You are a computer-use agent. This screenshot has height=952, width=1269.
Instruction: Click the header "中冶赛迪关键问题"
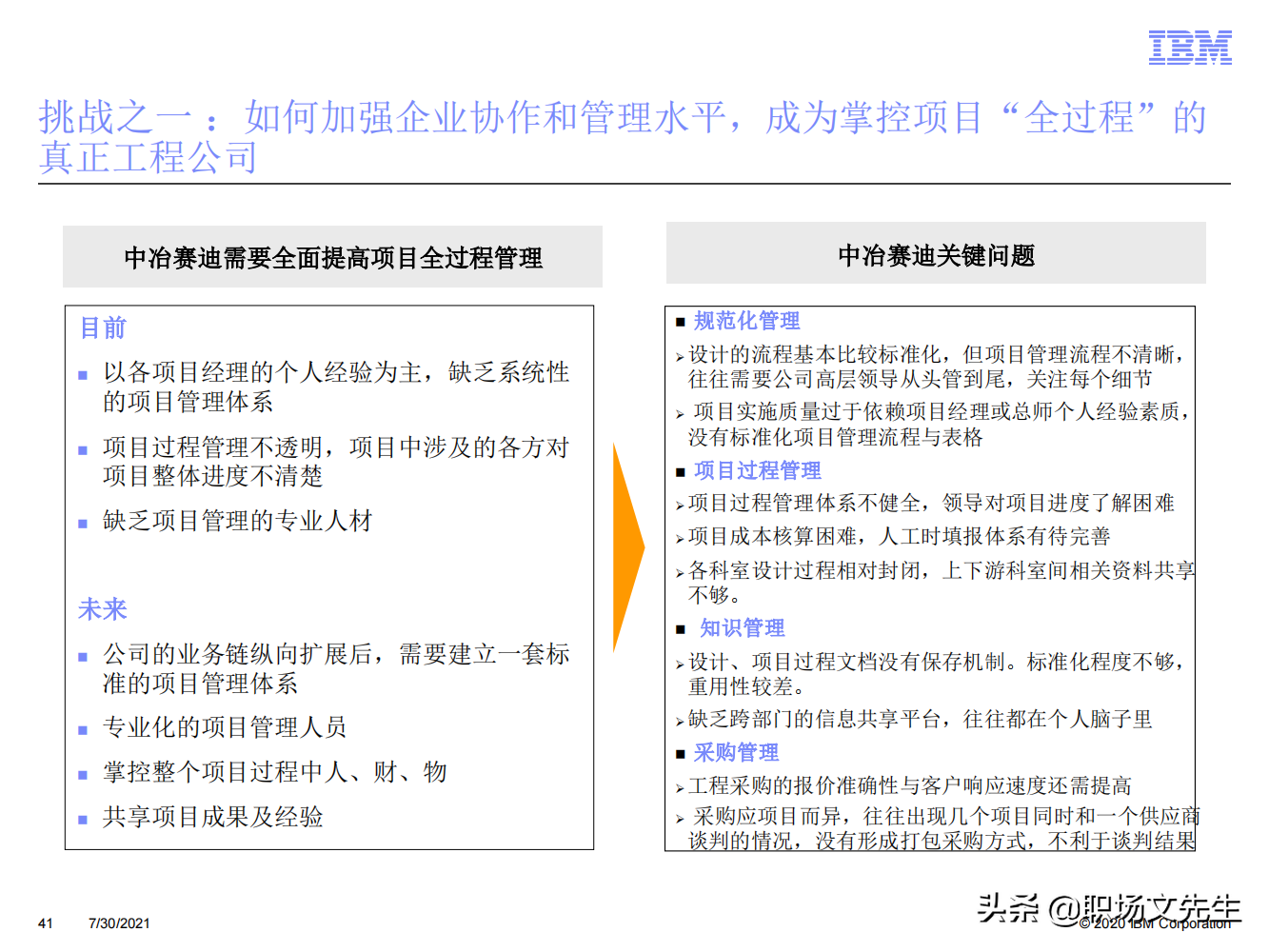pyautogui.click(x=936, y=255)
